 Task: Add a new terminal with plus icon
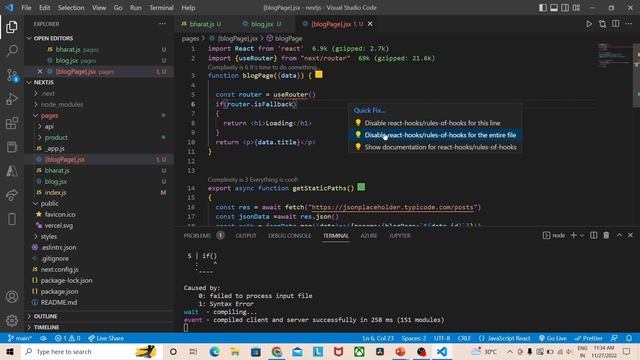coord(573,236)
